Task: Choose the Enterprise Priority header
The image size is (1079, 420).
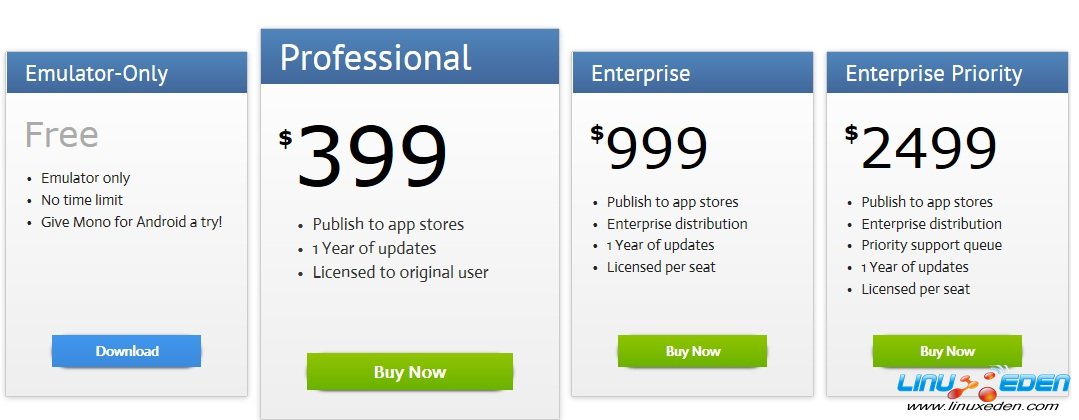Action: click(x=933, y=74)
